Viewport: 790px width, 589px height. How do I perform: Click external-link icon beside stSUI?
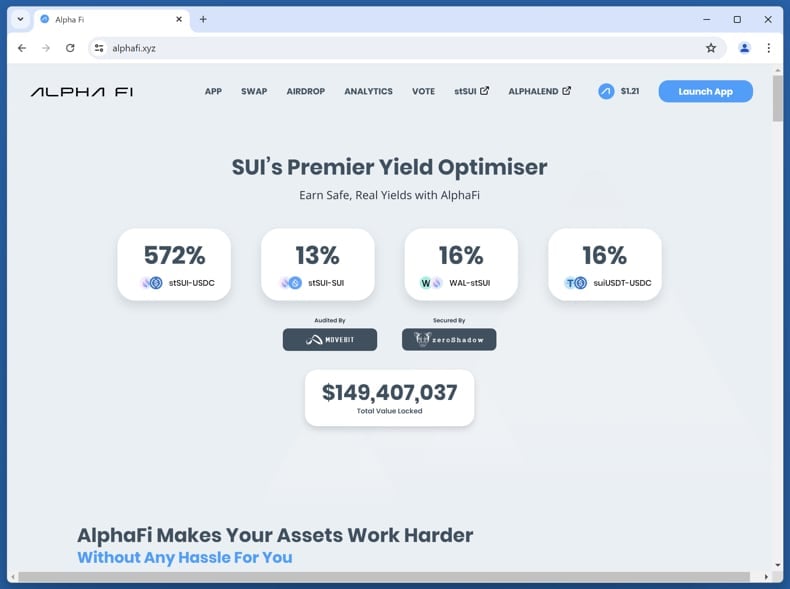484,91
